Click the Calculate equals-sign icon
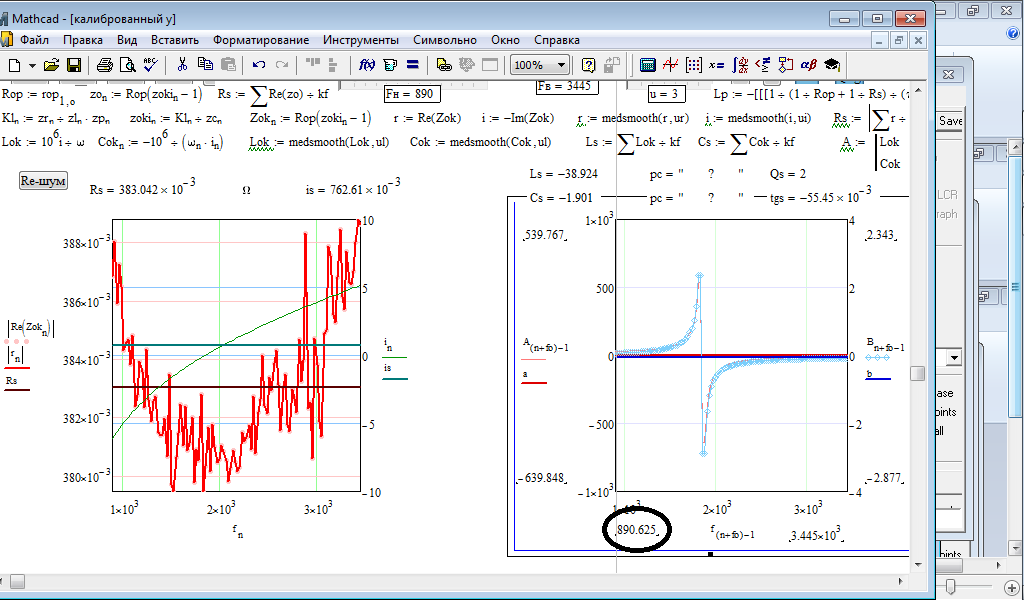Image resolution: width=1024 pixels, height=600 pixels. tap(413, 65)
